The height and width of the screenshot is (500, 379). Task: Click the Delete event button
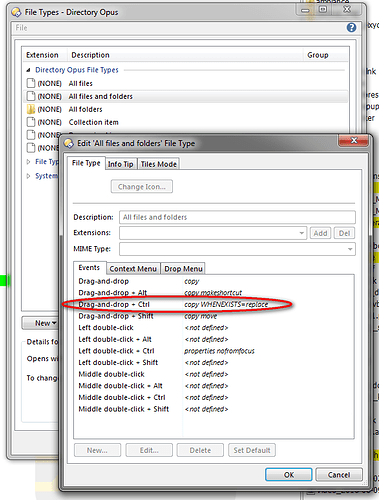(200, 450)
